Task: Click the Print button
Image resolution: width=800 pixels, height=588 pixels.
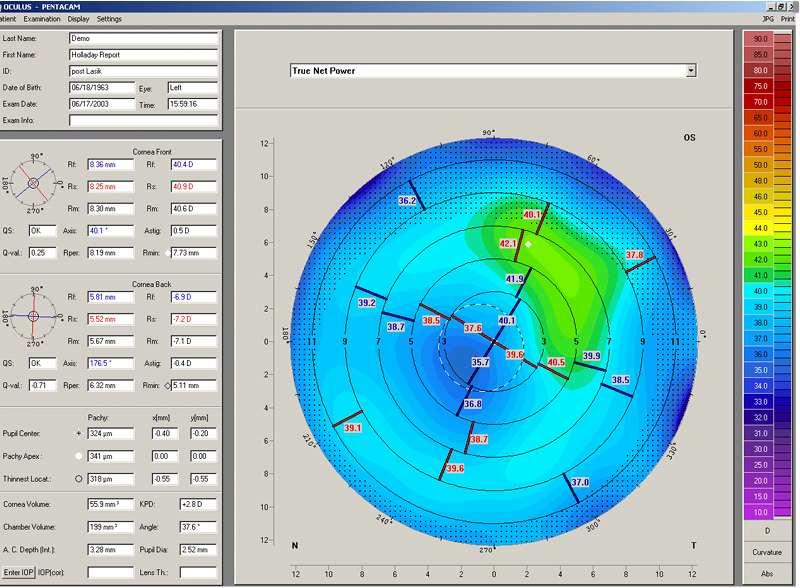Action: (x=787, y=19)
